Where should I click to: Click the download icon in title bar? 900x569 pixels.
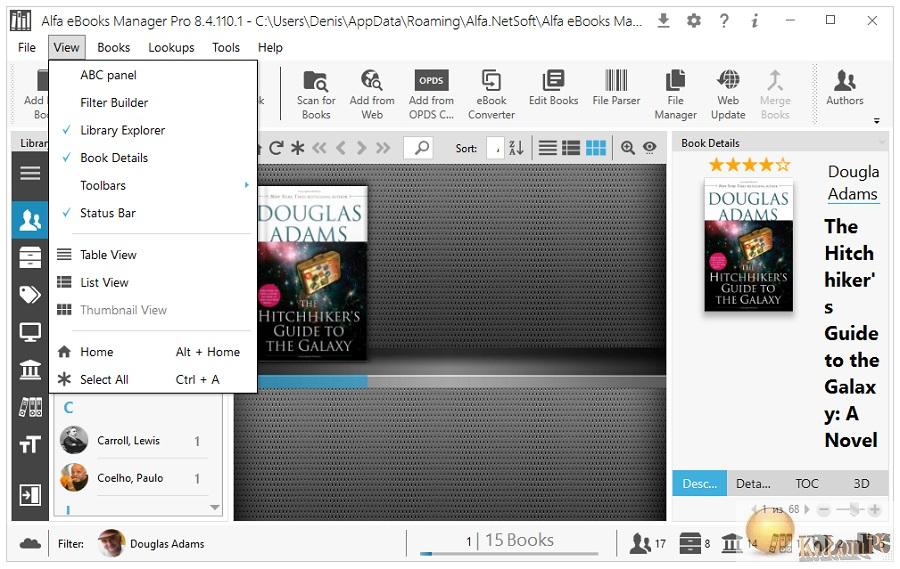tap(663, 21)
